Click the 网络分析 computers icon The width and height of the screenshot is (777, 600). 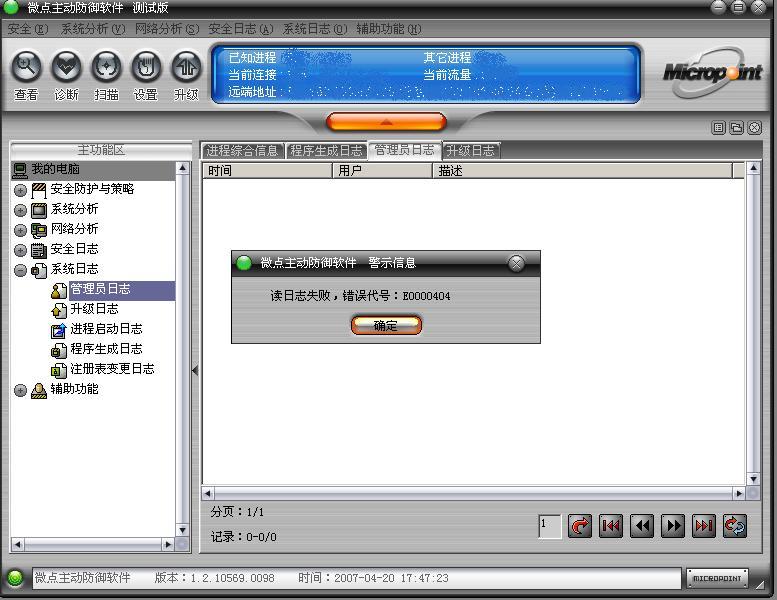point(39,230)
